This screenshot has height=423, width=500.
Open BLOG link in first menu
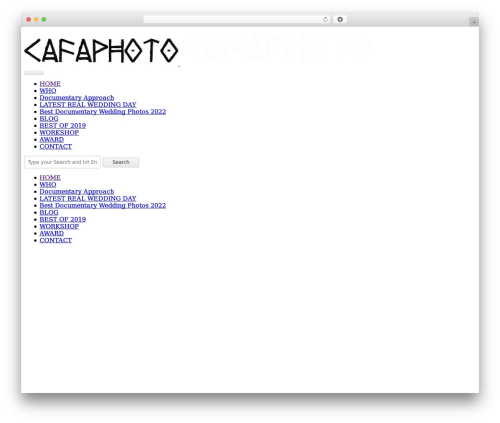(x=49, y=119)
